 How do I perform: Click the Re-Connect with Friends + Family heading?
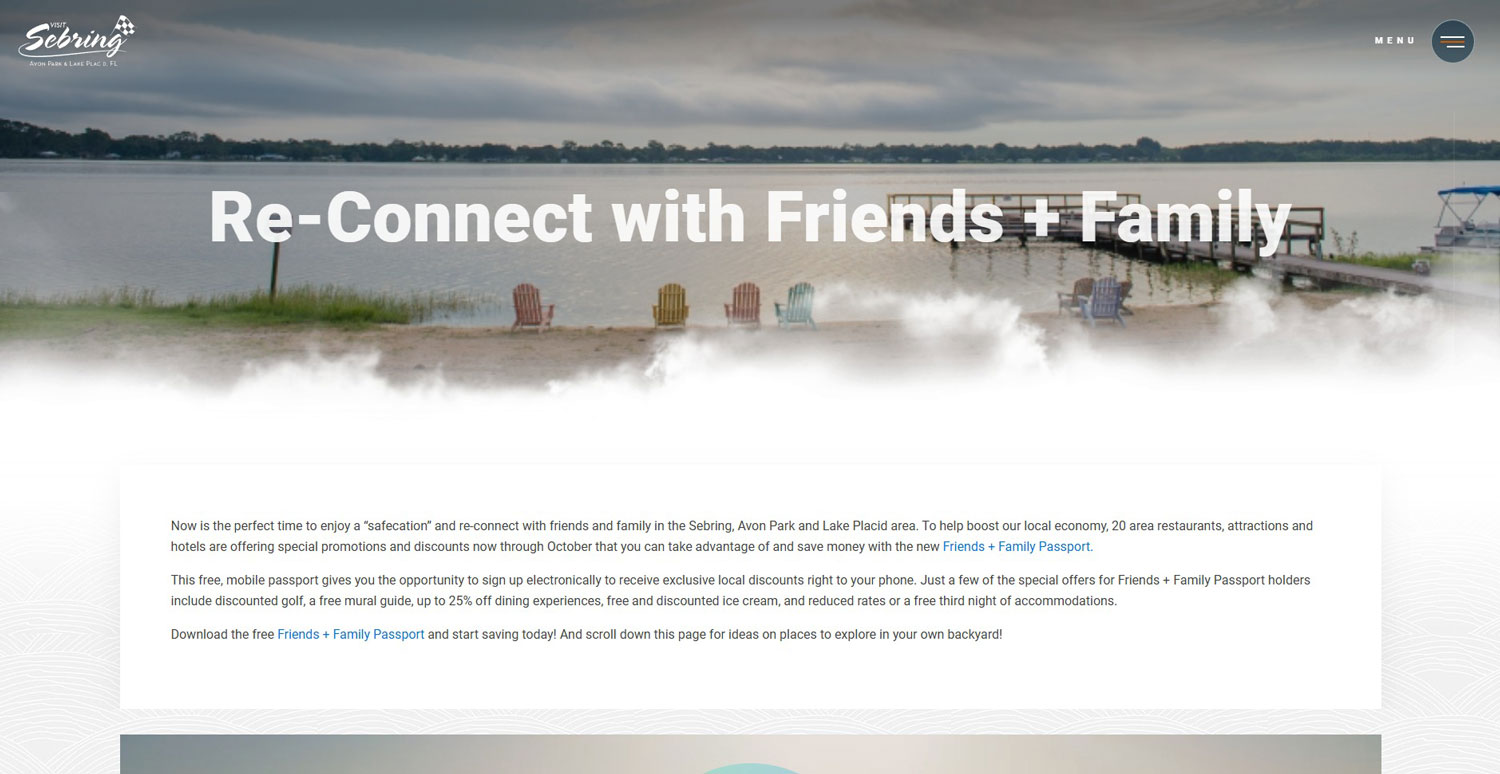tap(750, 217)
